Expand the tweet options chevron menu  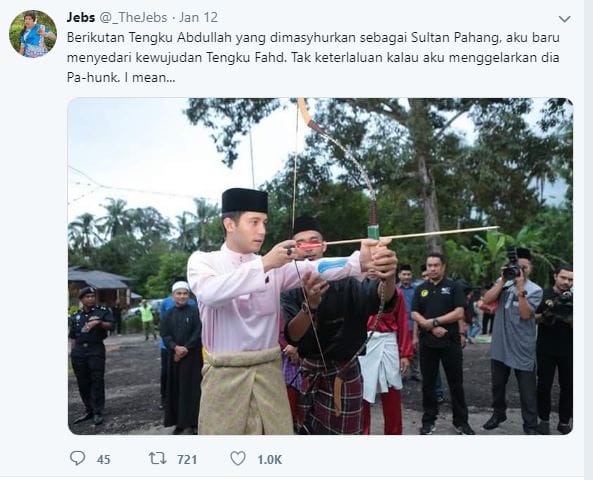point(564,19)
